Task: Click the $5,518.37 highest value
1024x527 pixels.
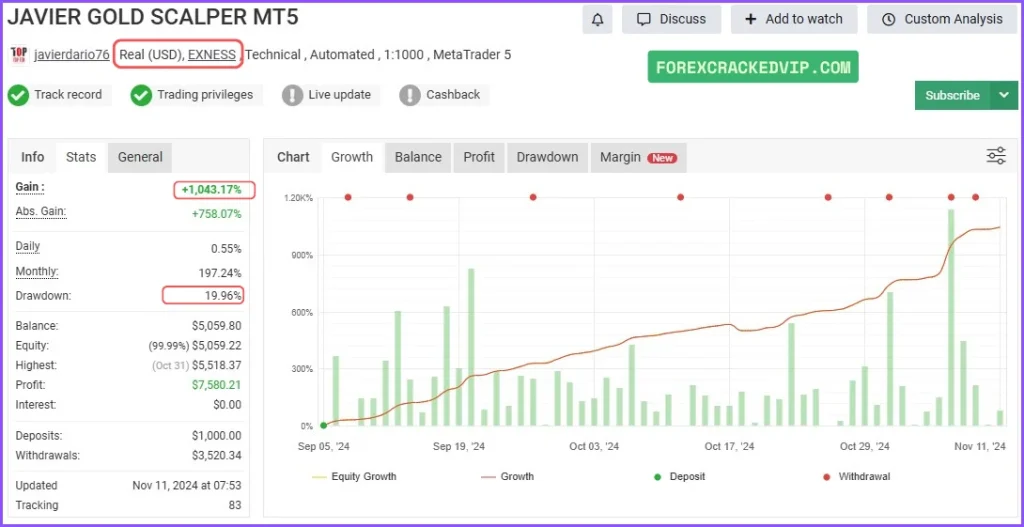Action: 216,365
